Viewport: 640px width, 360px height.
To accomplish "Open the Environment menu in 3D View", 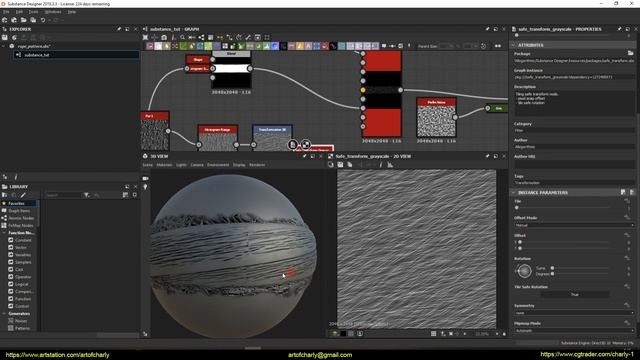I will click(x=218, y=165).
